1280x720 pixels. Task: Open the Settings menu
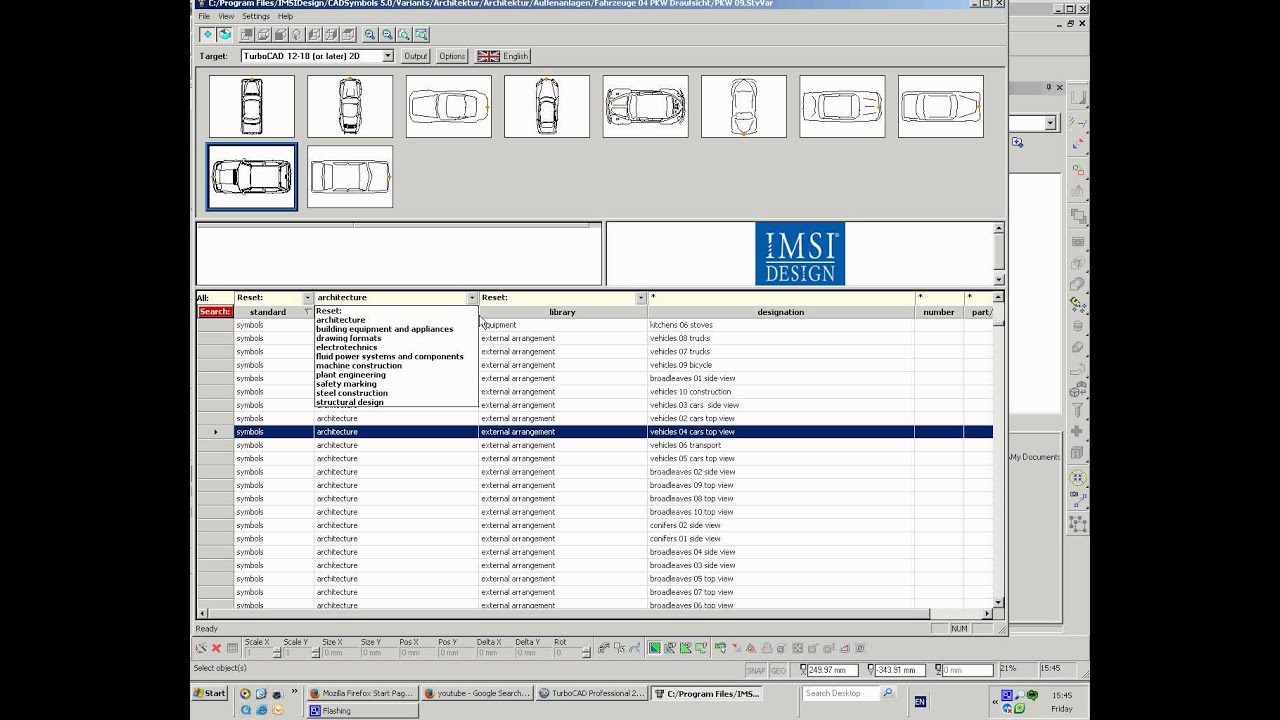point(256,17)
